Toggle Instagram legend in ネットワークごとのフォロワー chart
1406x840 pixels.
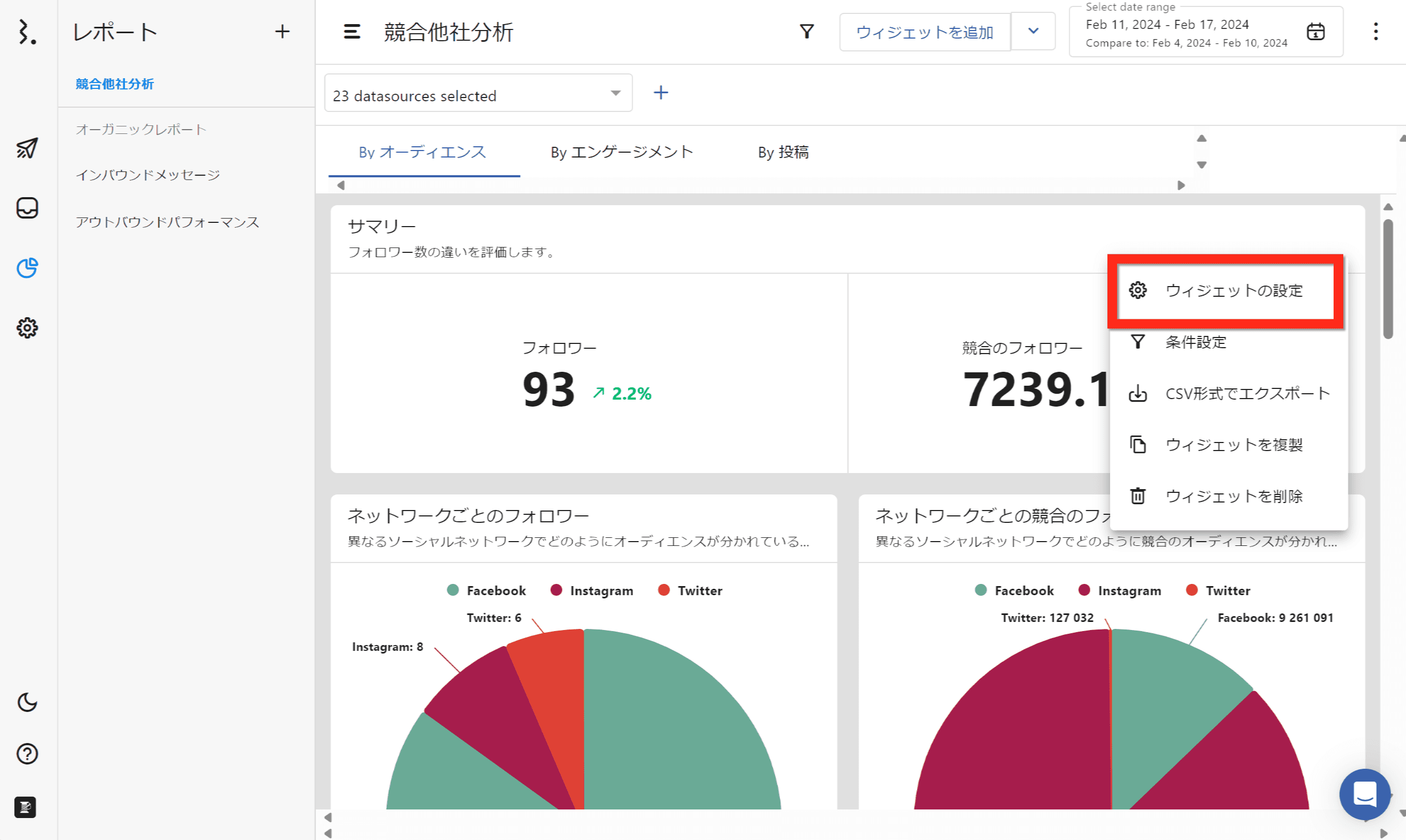pos(592,590)
